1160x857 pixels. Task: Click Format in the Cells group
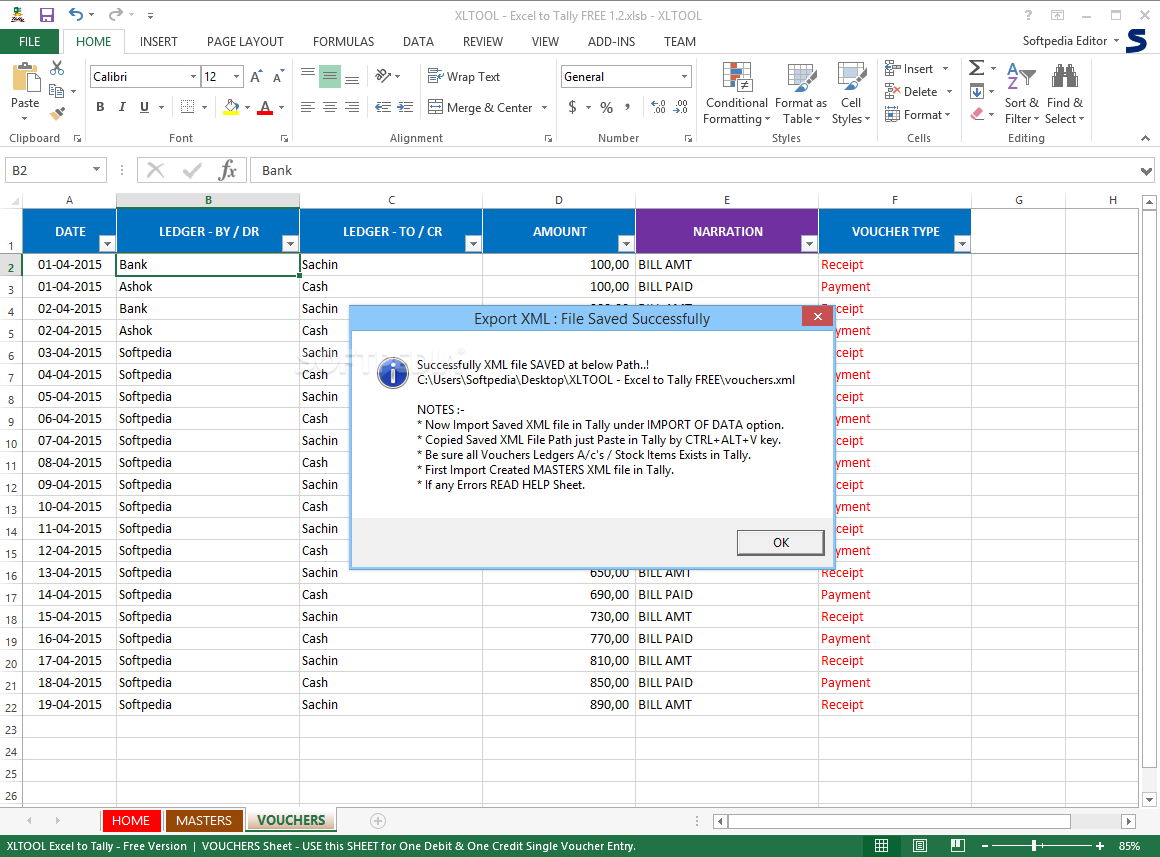coord(914,115)
